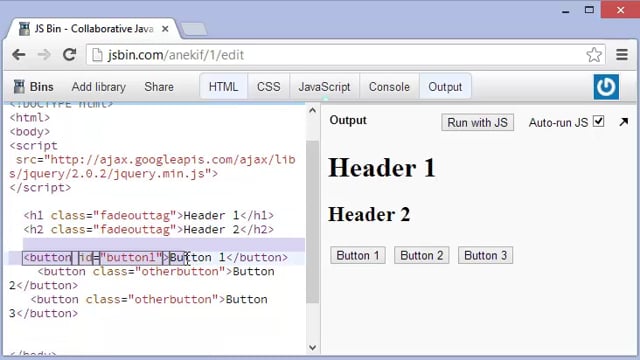Click Button 2 in the output
The image size is (640, 360).
(422, 256)
